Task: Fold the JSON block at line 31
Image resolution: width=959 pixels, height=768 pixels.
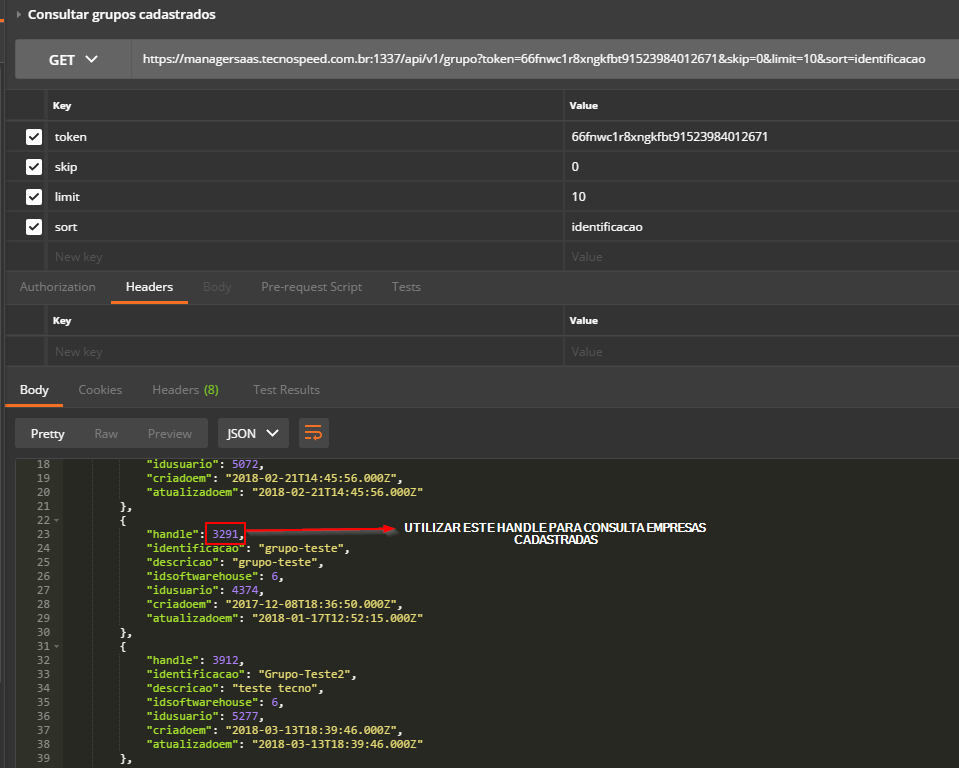Action: 57,647
